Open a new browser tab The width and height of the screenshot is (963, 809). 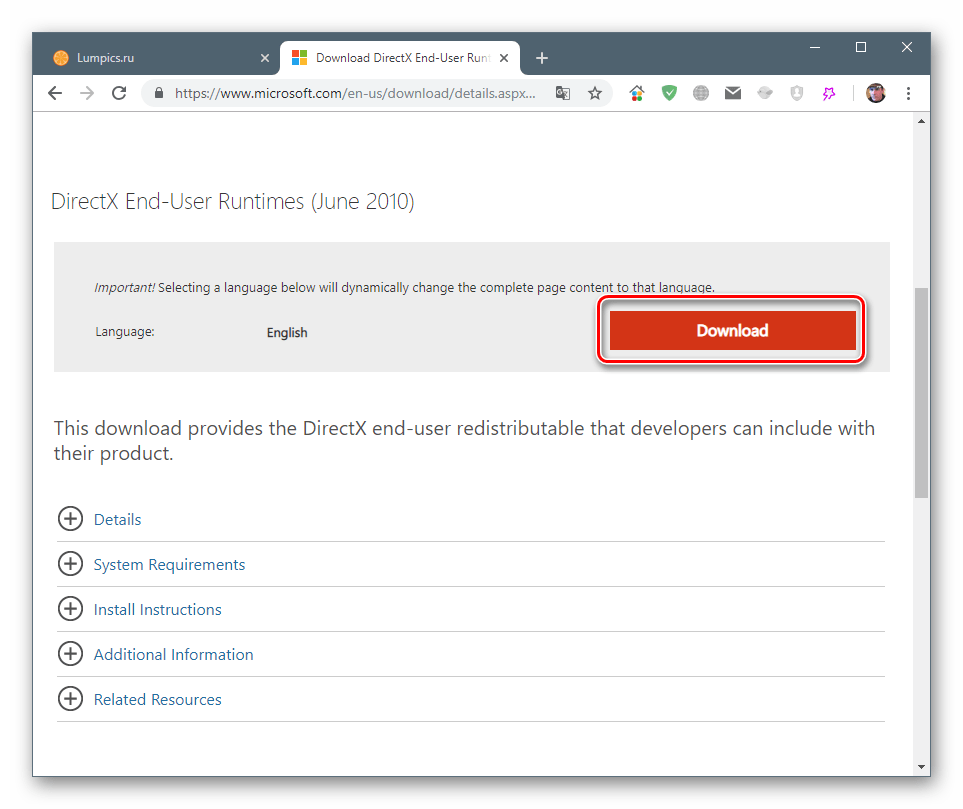click(x=542, y=58)
